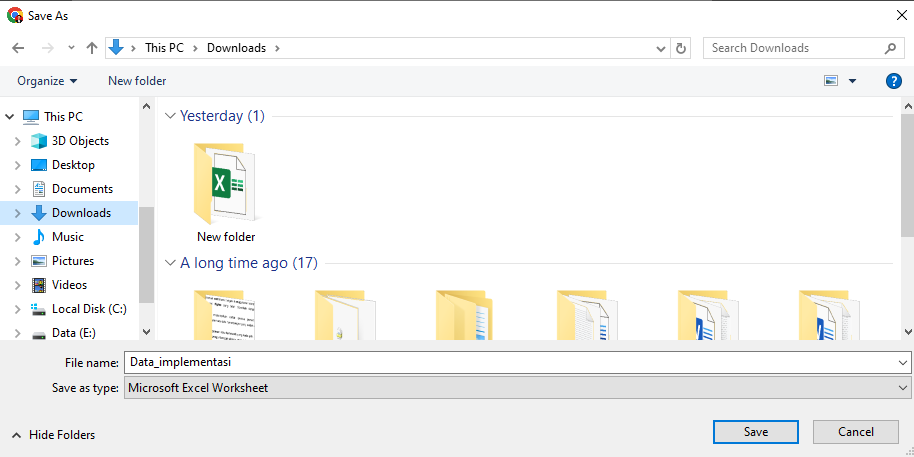Image resolution: width=914 pixels, height=457 pixels.
Task: Select 3D Objects in the navigation tree
Action: [x=80, y=141]
